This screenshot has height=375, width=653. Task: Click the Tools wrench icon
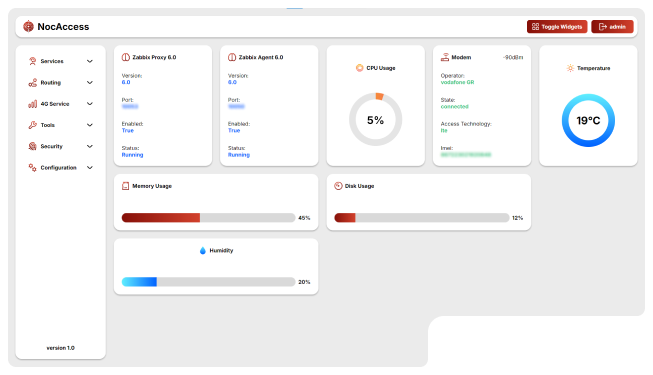(x=32, y=125)
